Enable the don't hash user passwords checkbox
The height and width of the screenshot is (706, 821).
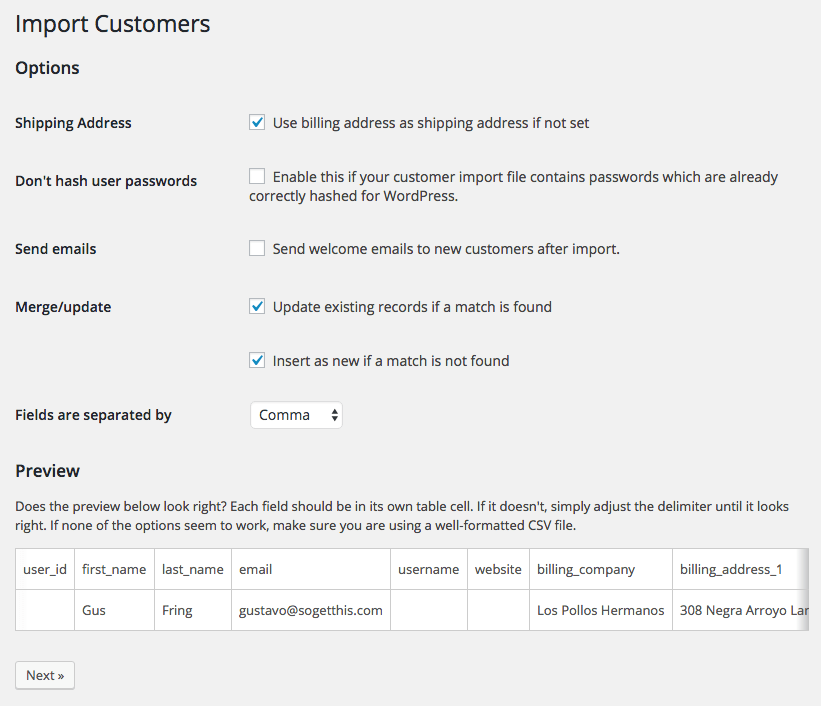pyautogui.click(x=257, y=176)
